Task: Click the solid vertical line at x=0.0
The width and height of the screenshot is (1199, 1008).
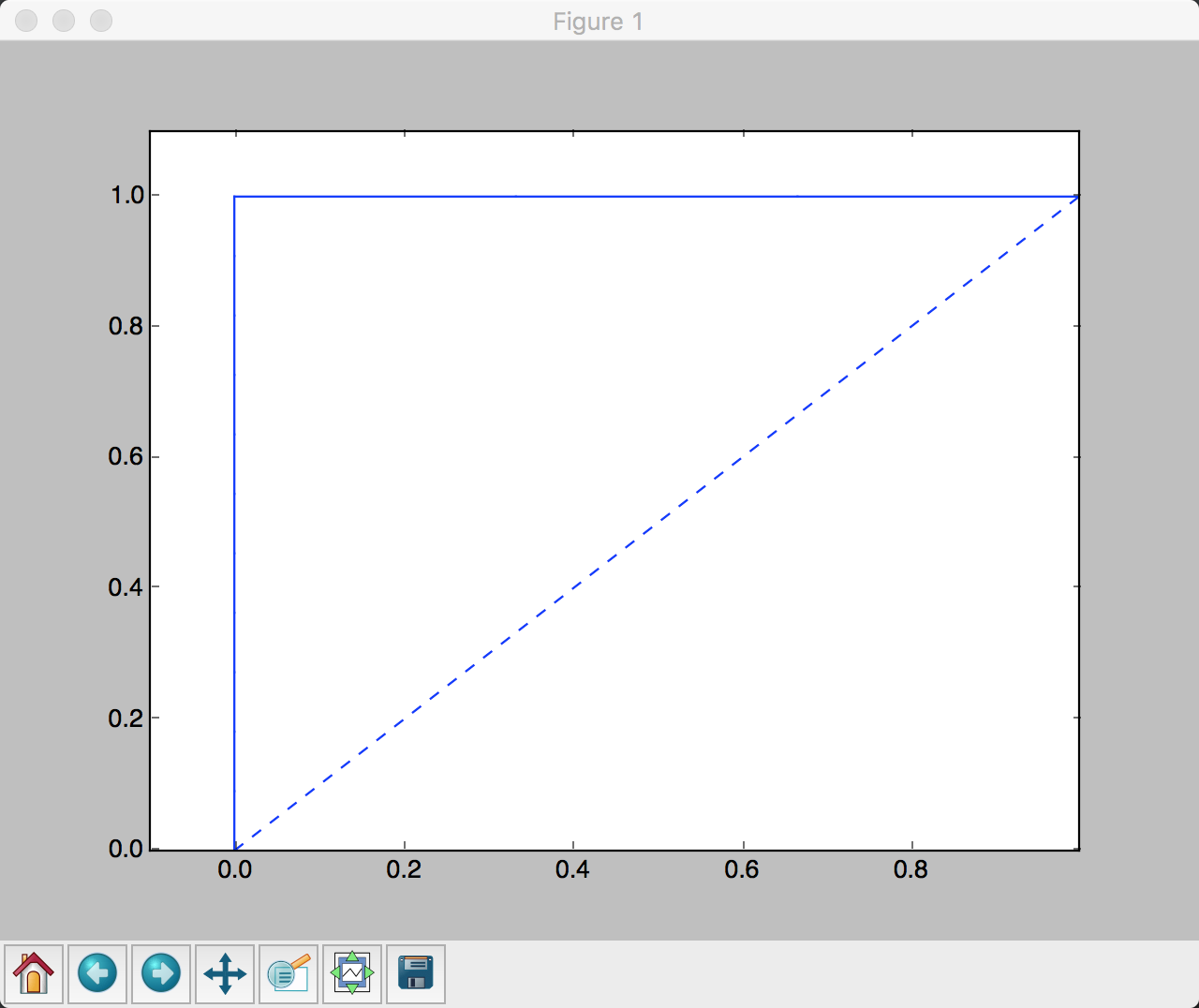Action: click(x=234, y=523)
